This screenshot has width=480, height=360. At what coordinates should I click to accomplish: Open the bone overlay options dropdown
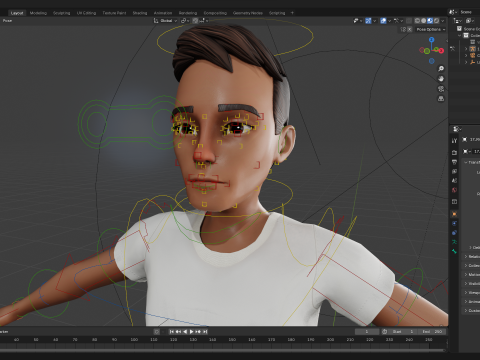click(398, 21)
